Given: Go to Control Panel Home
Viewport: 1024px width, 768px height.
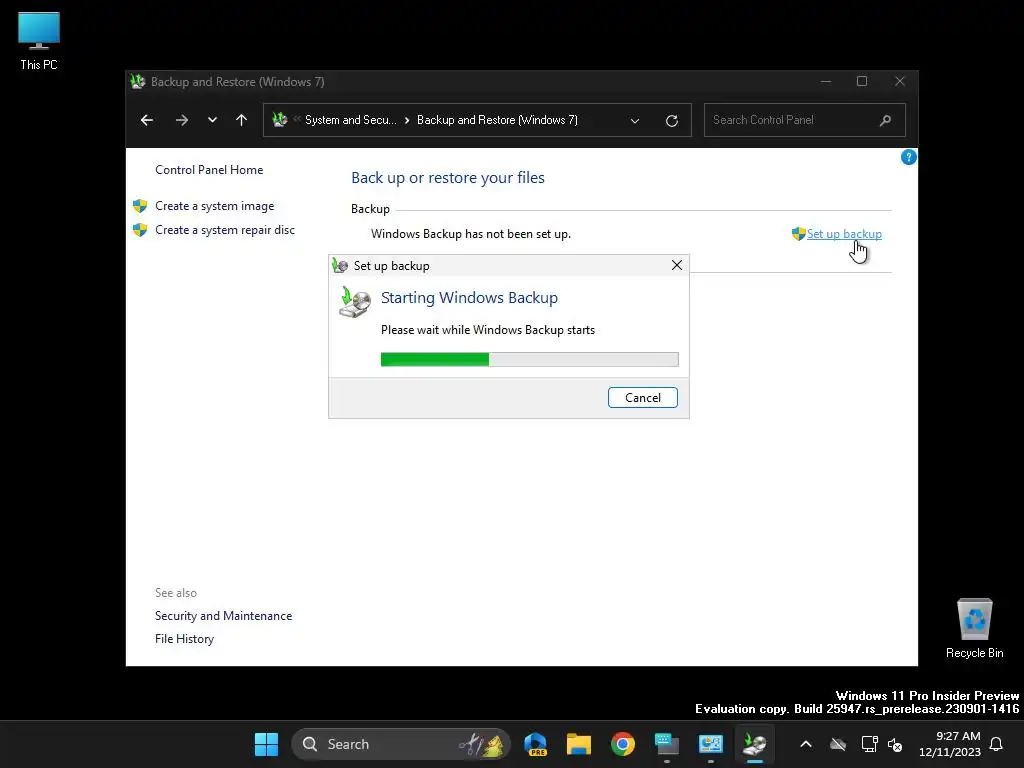Looking at the screenshot, I should pos(209,170).
